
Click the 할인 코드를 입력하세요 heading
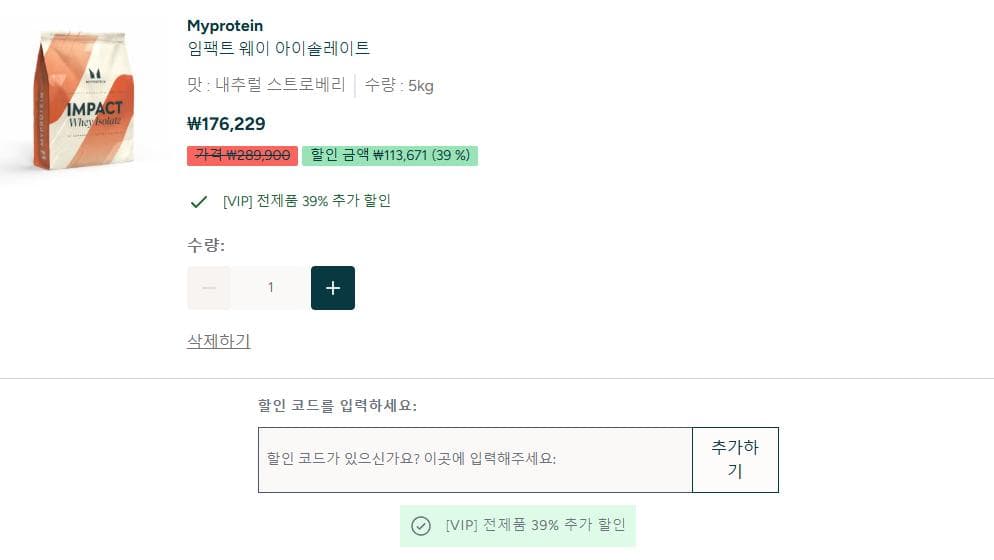point(337,405)
